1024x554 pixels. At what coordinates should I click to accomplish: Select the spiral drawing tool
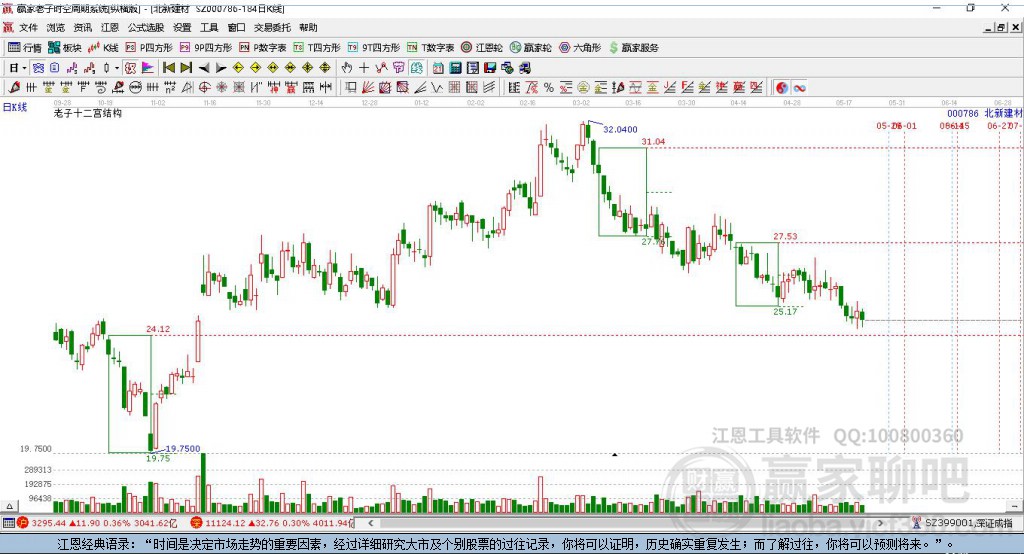pyautogui.click(x=101, y=88)
